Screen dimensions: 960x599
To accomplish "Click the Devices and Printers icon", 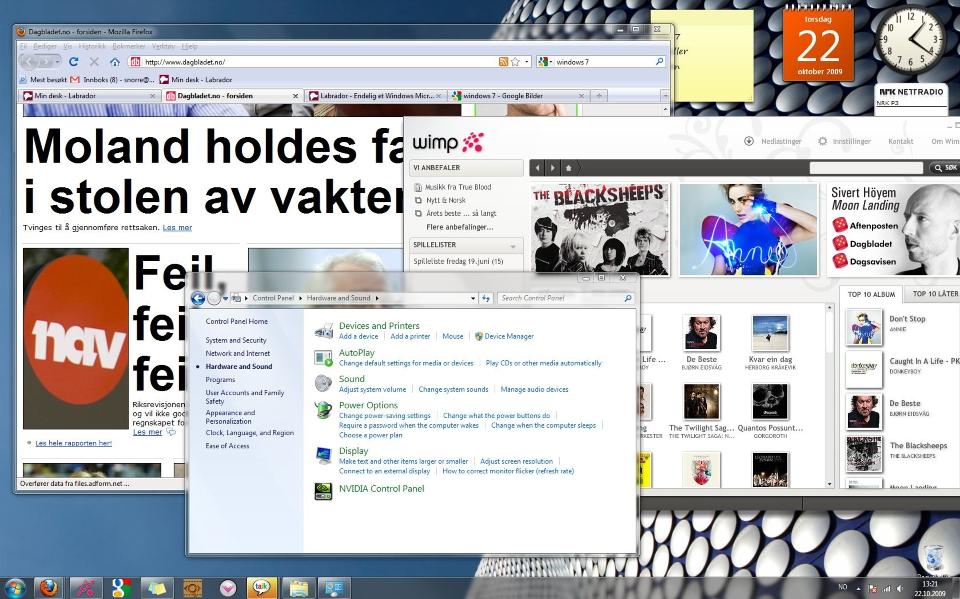I will 323,331.
